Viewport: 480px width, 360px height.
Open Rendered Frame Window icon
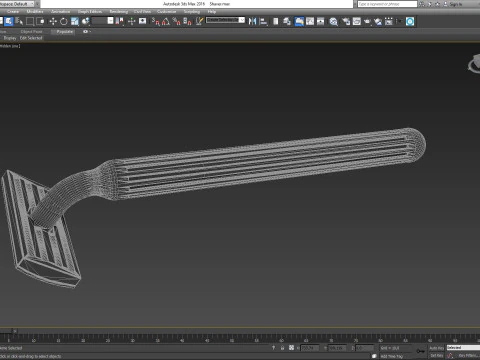pos(357,21)
